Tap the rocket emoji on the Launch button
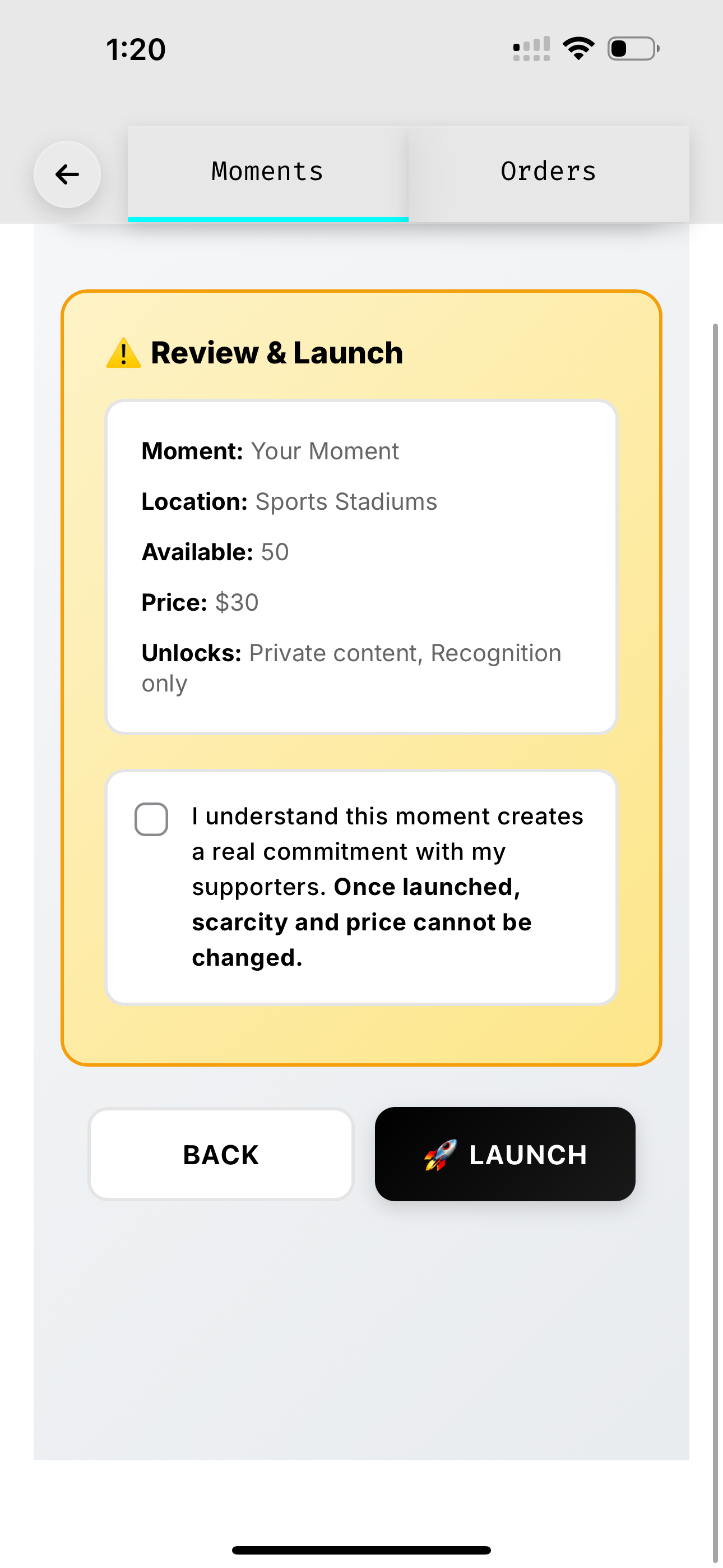The image size is (723, 1568). 439,1154
